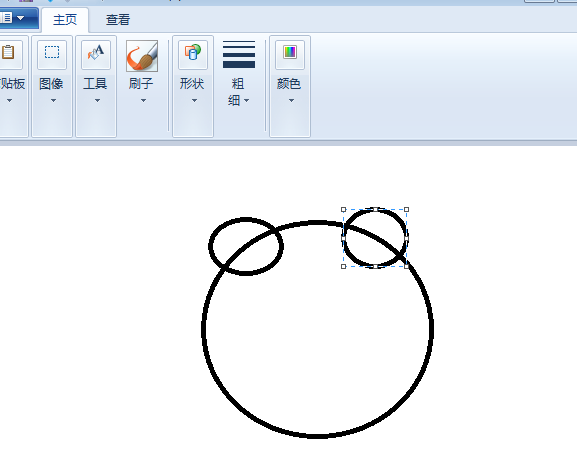
Task: Click the 颜色 label text
Action: click(x=289, y=84)
